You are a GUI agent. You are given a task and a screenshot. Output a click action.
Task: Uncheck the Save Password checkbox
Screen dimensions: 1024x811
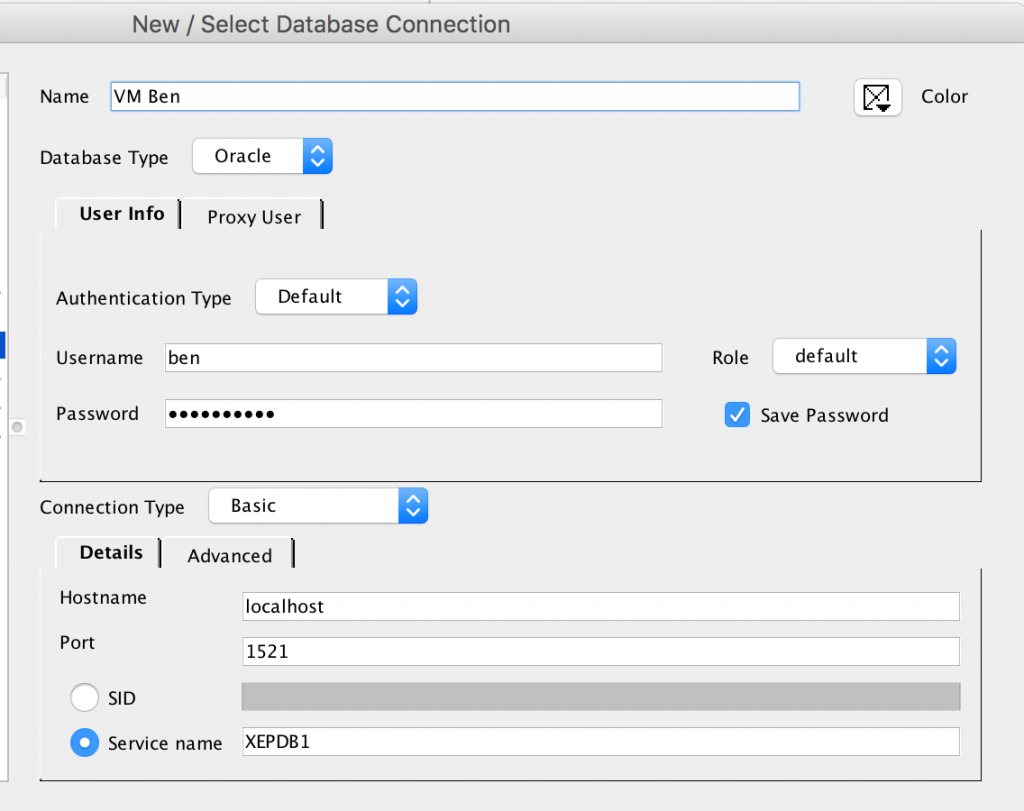737,415
